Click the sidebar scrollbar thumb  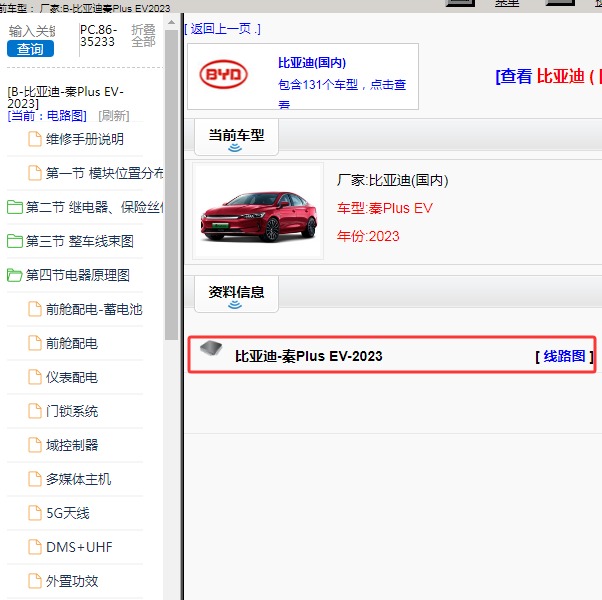(172, 185)
